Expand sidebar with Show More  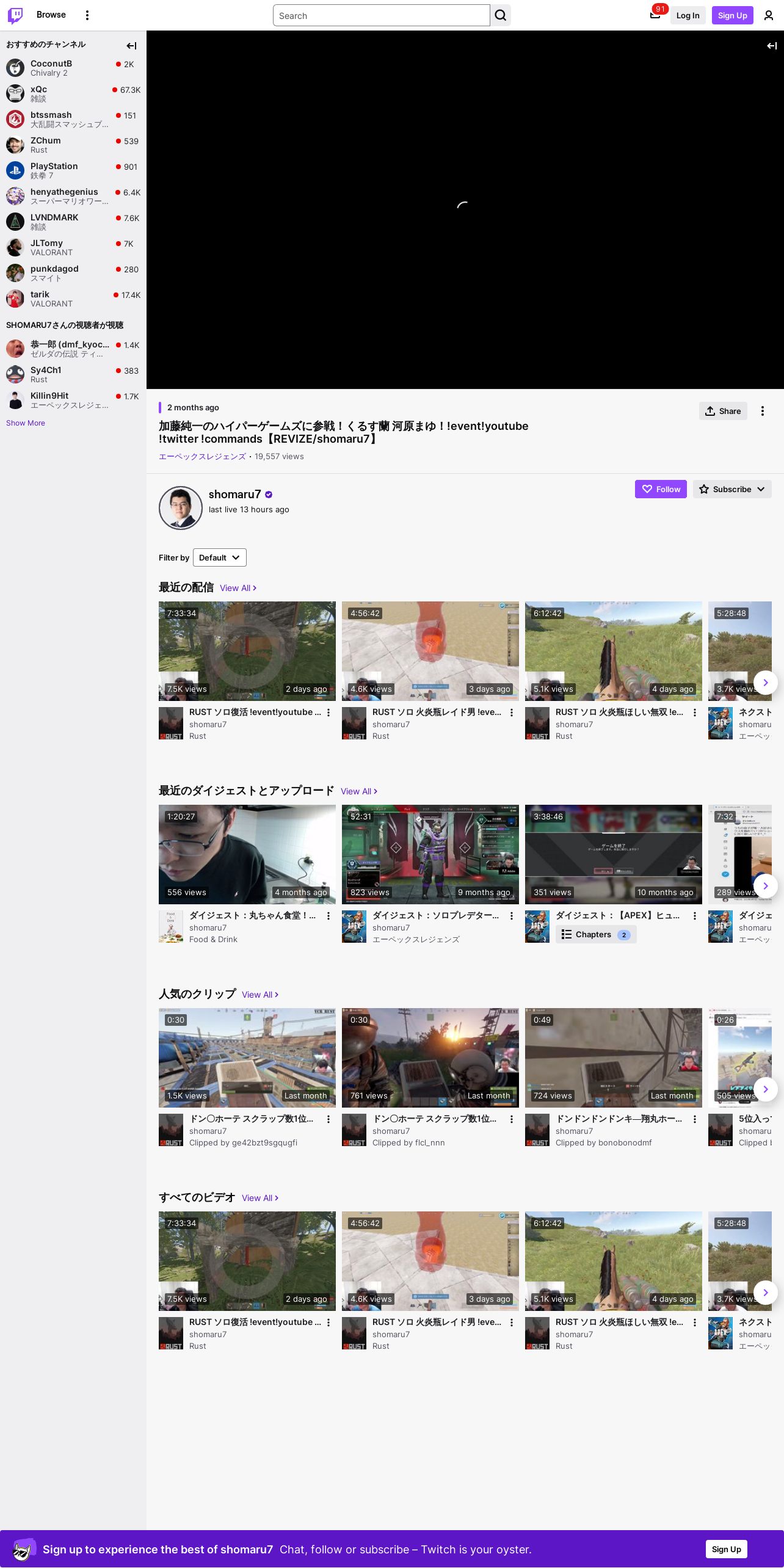pyautogui.click(x=26, y=423)
